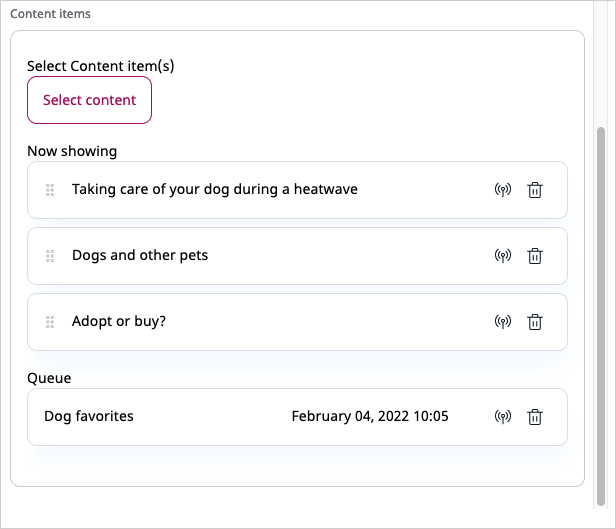
Task: Click the Now showing section heading
Action: point(72,151)
